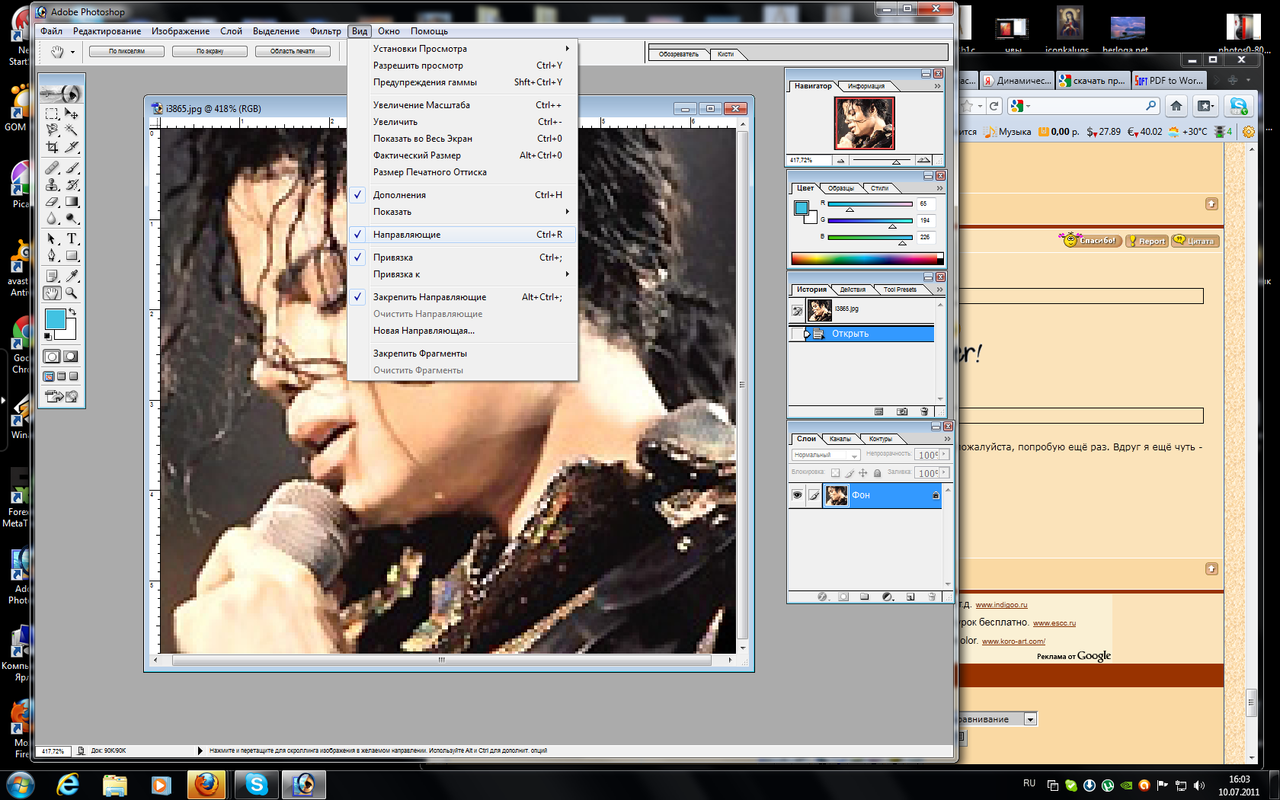The width and height of the screenshot is (1280, 800).
Task: Select the Magic Wand tool
Action: click(71, 128)
